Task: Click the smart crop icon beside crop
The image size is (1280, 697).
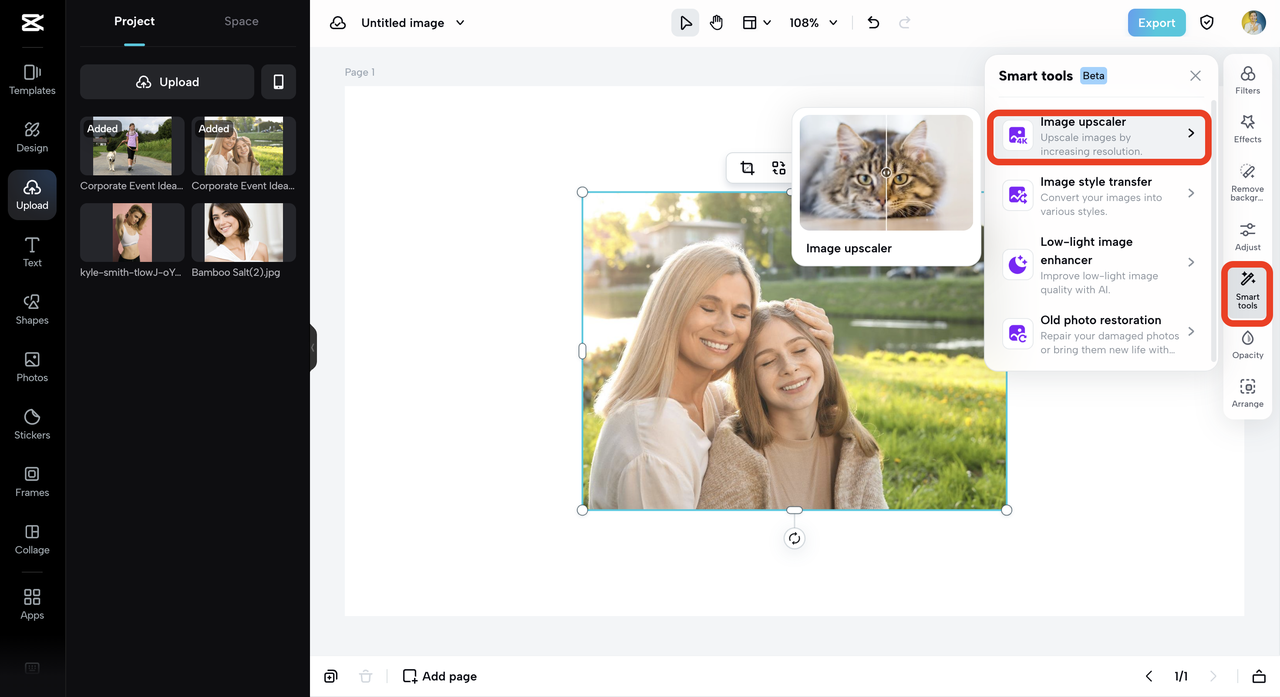Action: coord(778,168)
